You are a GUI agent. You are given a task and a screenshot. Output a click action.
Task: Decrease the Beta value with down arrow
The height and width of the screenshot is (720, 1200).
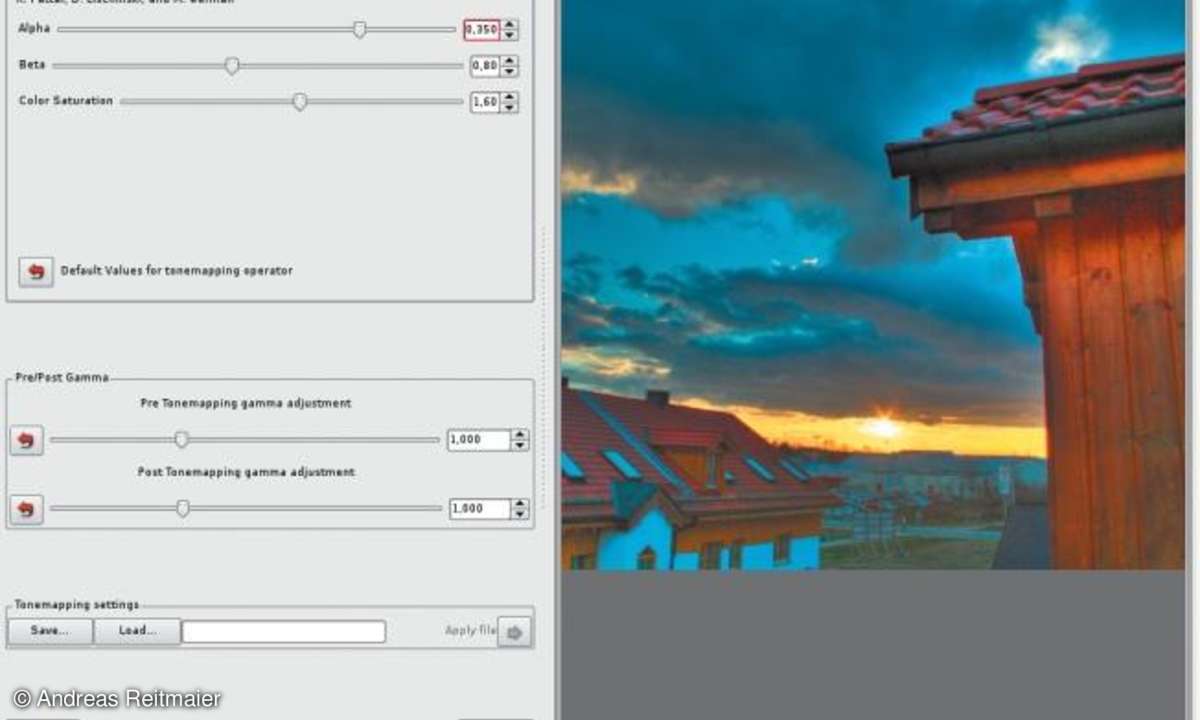[509, 71]
